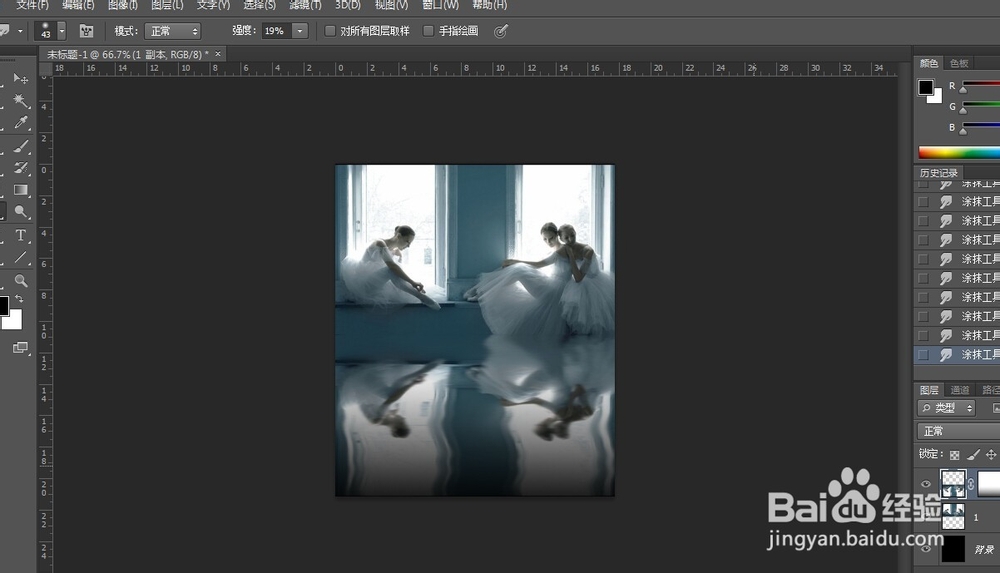Open the 强度 slider dropdown arrow

click(300, 31)
